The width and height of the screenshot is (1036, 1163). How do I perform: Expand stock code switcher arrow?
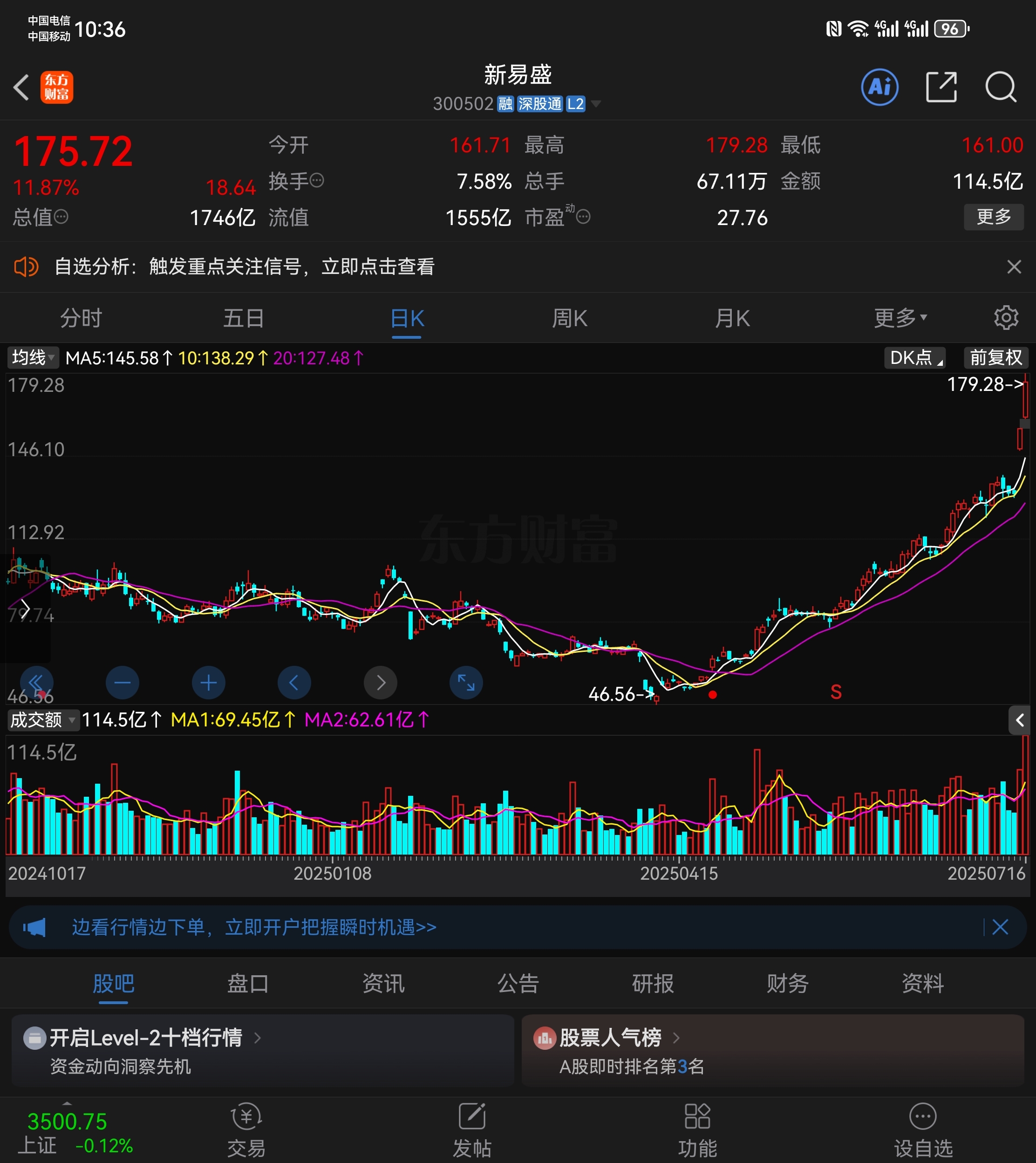[596, 103]
